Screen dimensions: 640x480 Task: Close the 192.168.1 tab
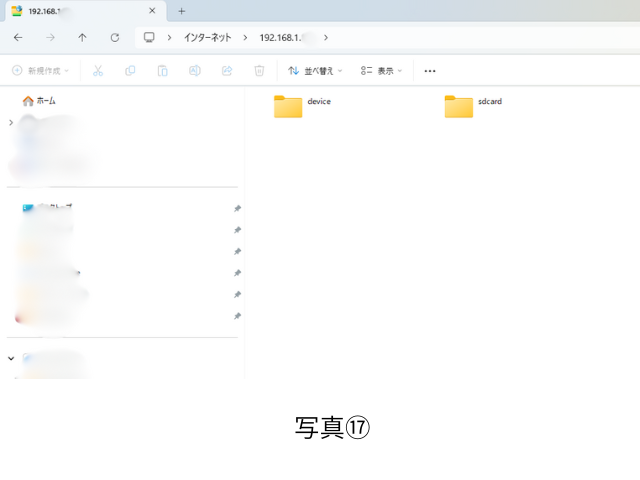pos(152,11)
